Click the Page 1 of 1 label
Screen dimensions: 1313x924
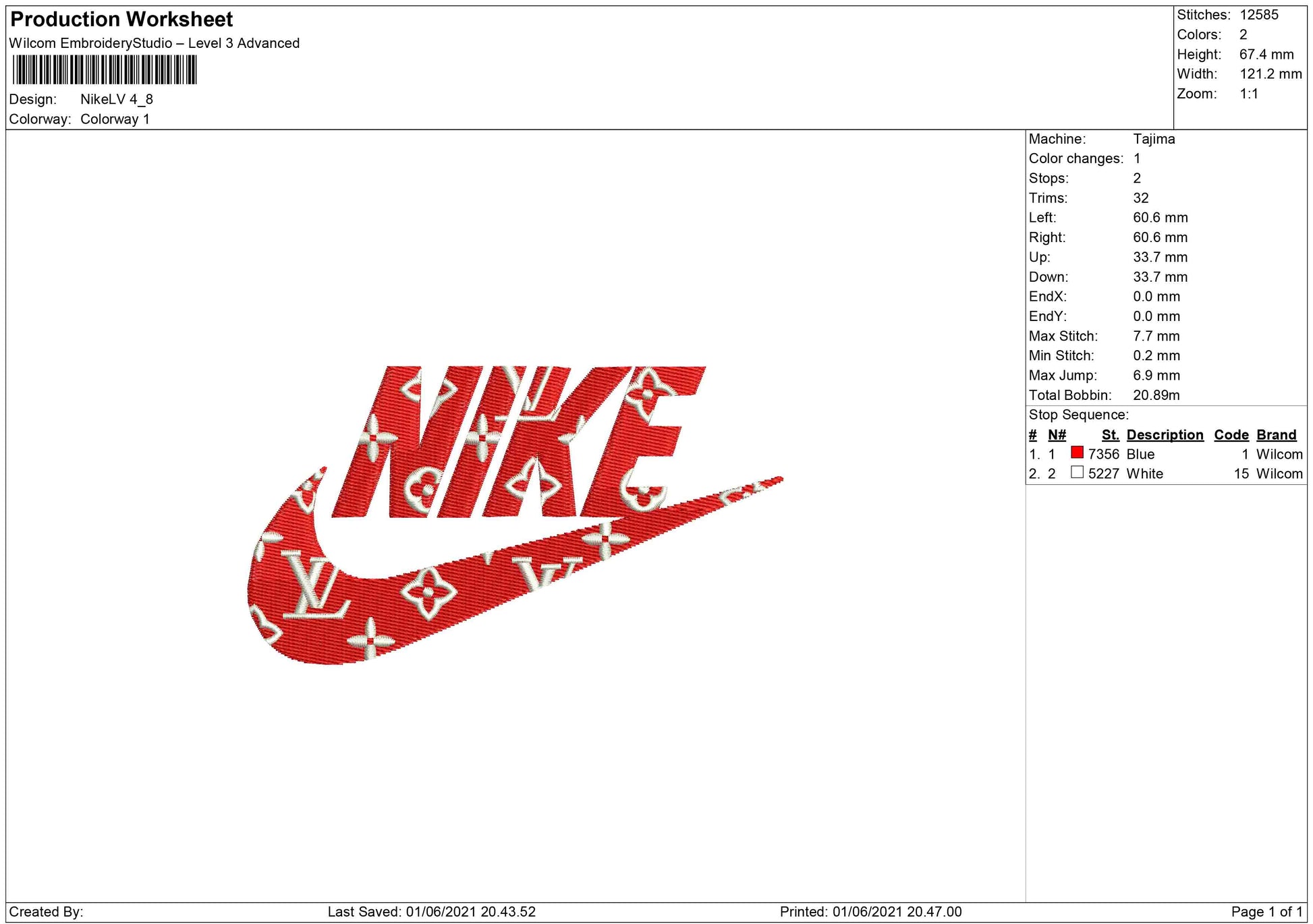coord(1266,912)
